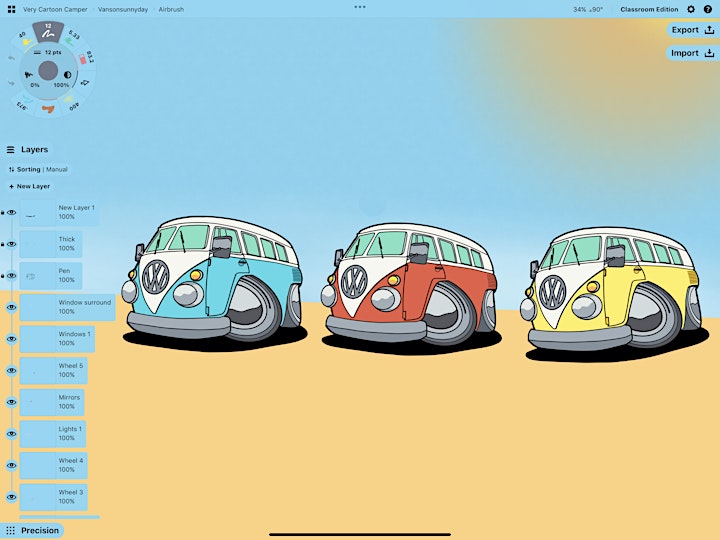Open the Precision menu button
720x540 pixels.
pyautogui.click(x=32, y=530)
